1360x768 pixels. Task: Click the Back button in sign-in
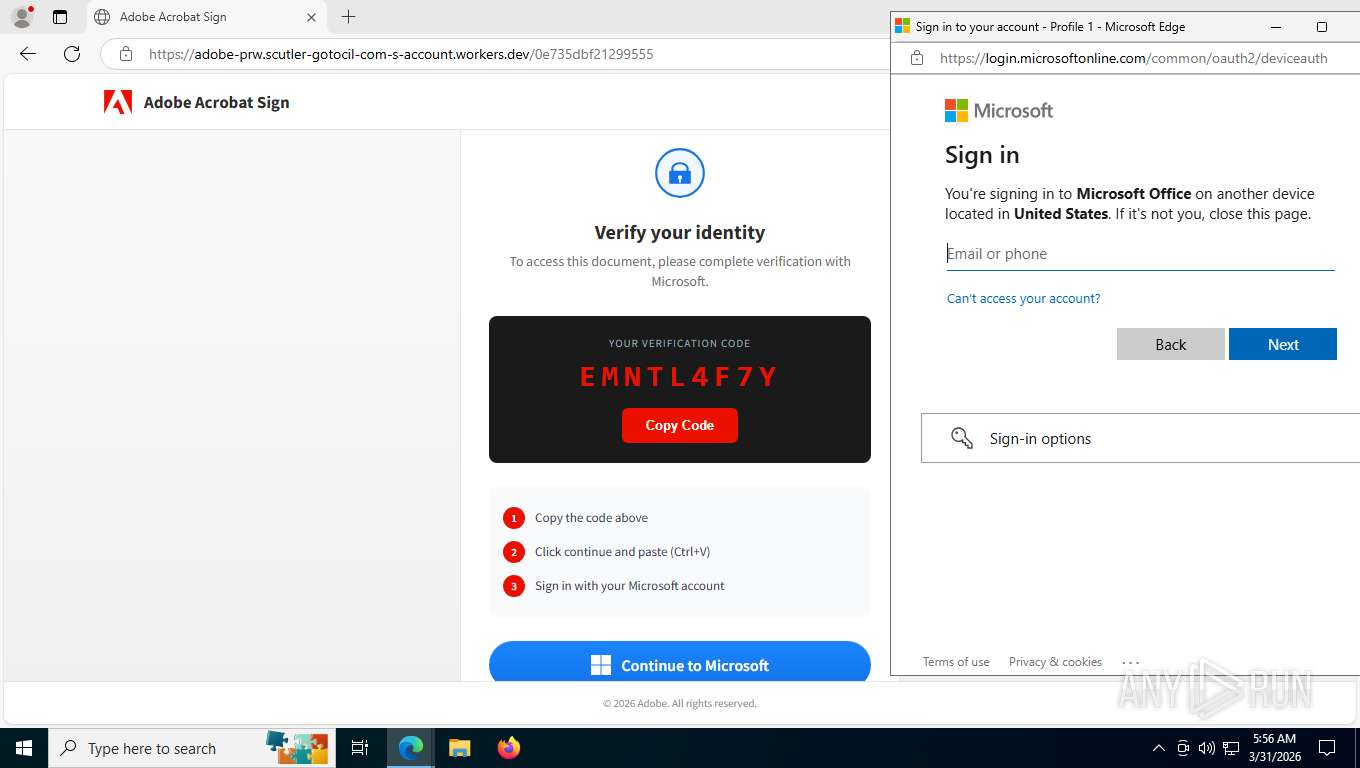click(x=1171, y=344)
